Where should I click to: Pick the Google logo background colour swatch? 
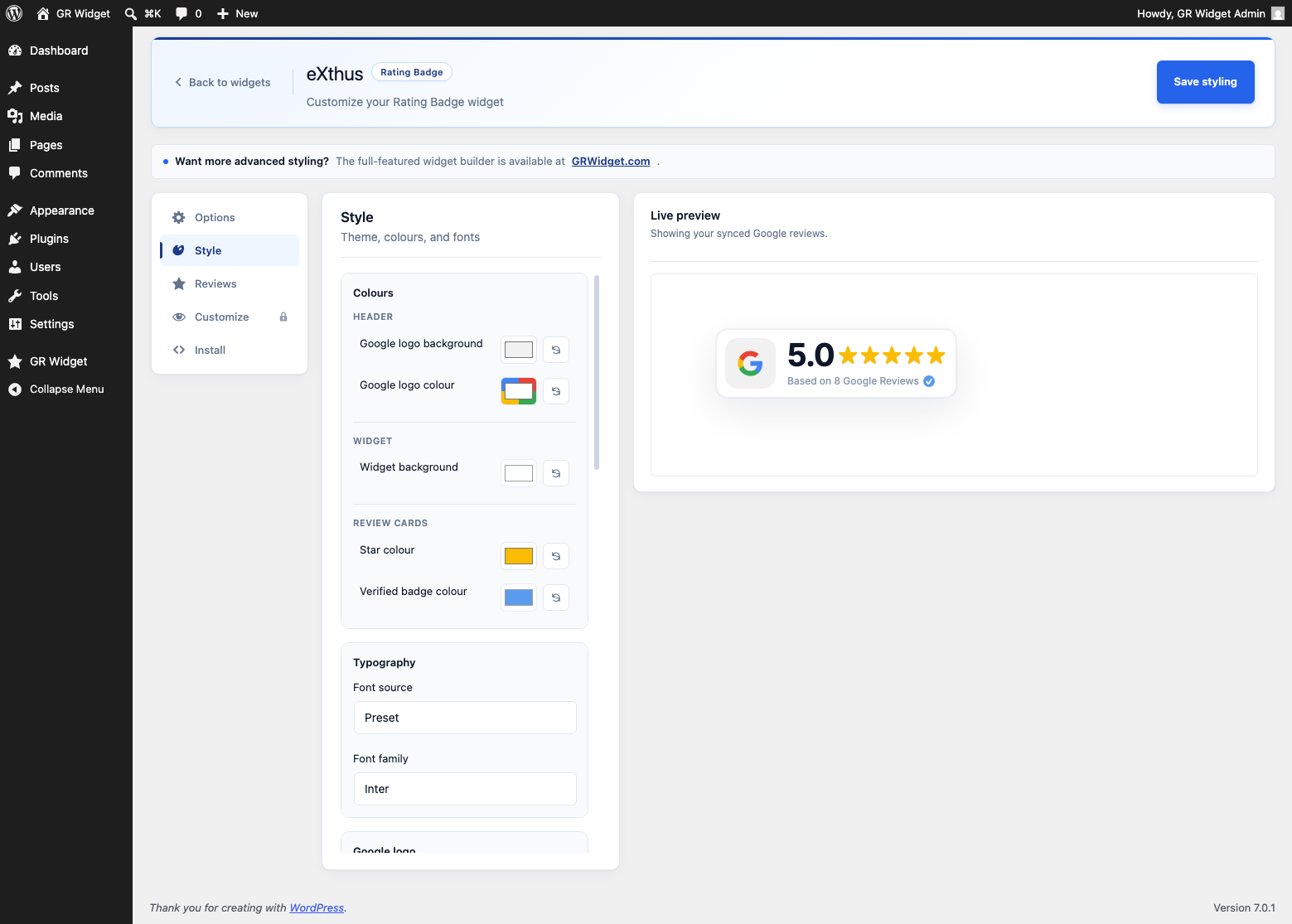(519, 350)
